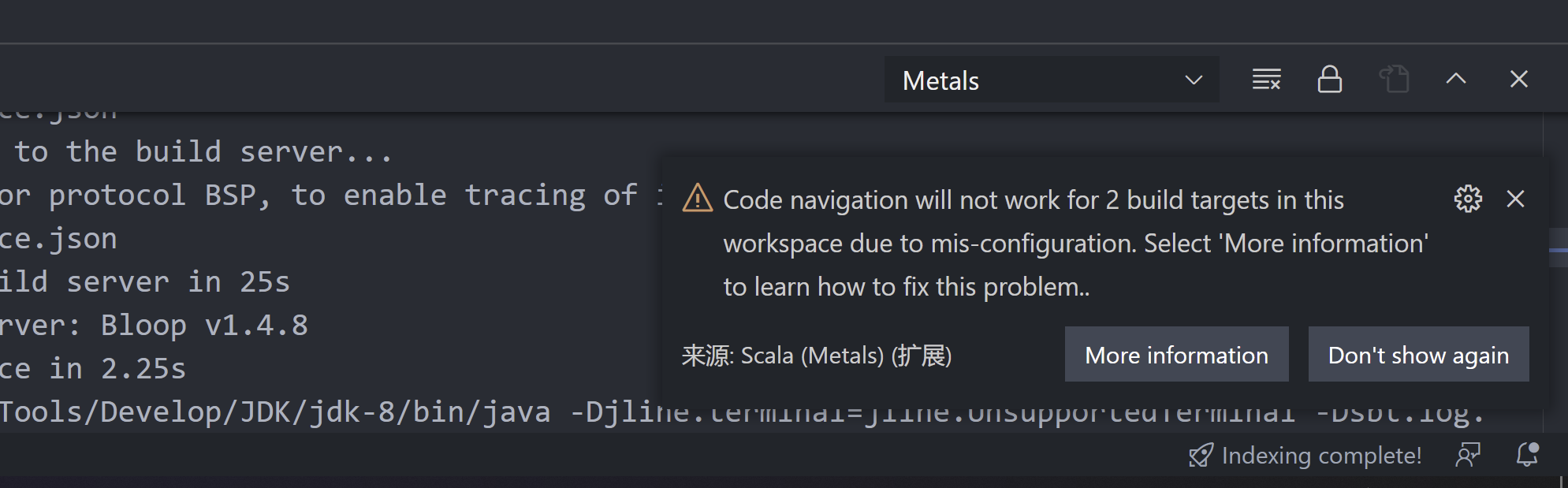
Task: Click the chevron next to Metals label
Action: click(1194, 80)
